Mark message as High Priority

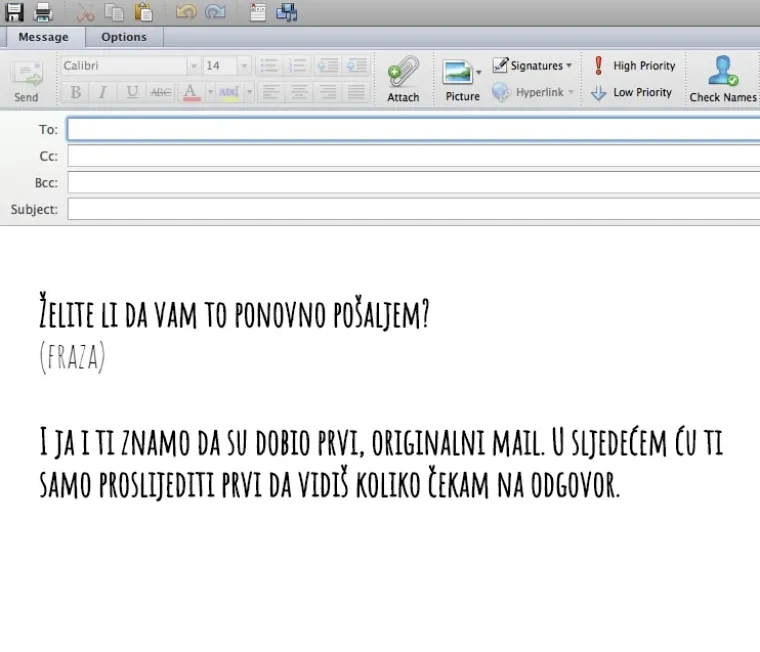coord(634,66)
